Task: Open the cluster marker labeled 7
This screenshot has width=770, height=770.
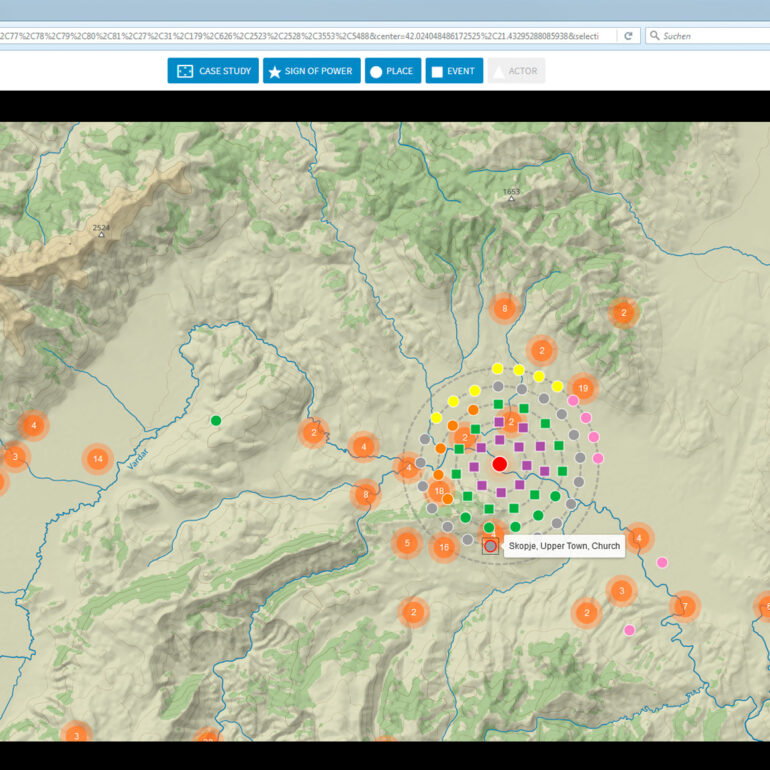Action: point(685,606)
